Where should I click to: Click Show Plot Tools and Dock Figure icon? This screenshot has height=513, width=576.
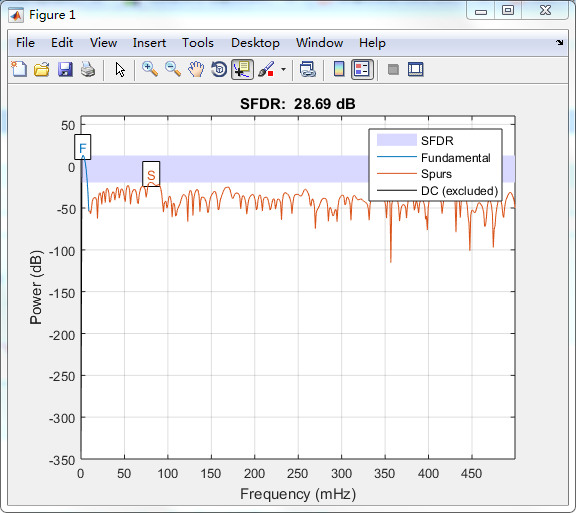point(416,69)
